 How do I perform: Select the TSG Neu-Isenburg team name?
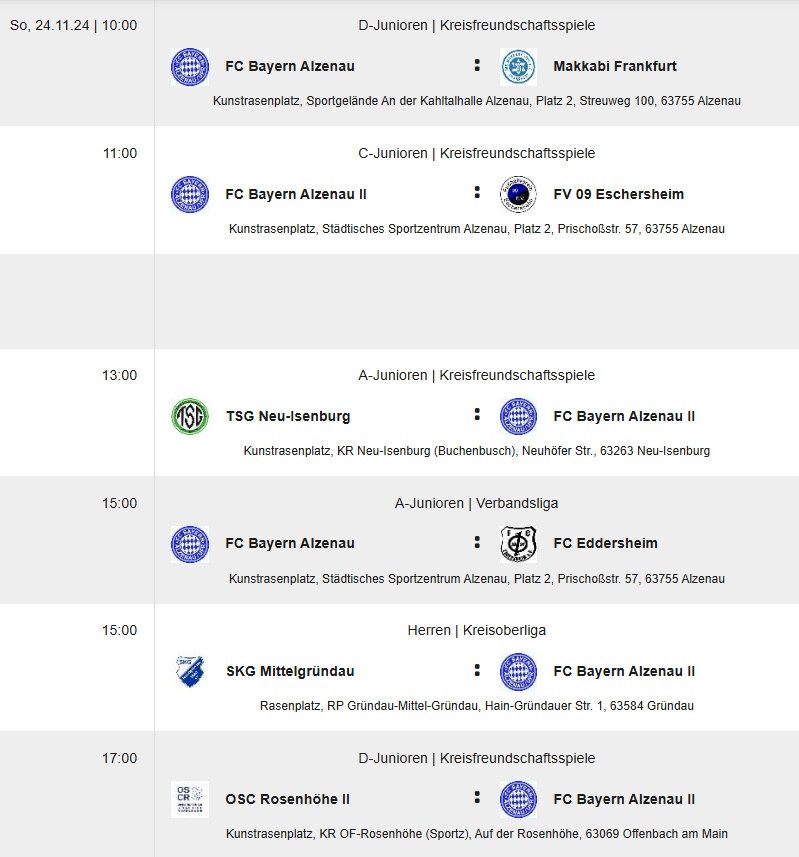click(288, 416)
